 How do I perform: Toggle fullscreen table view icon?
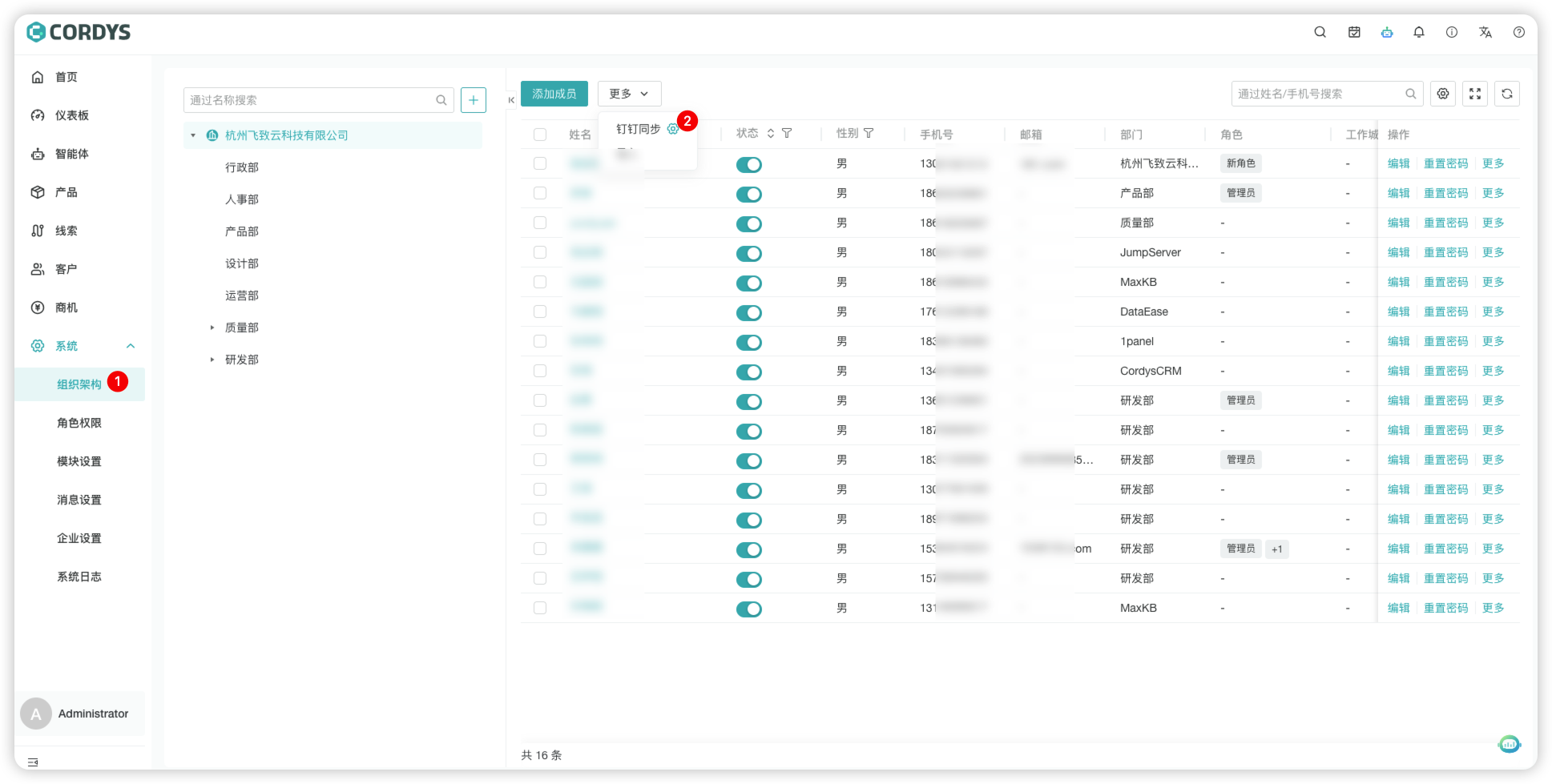tap(1474, 94)
